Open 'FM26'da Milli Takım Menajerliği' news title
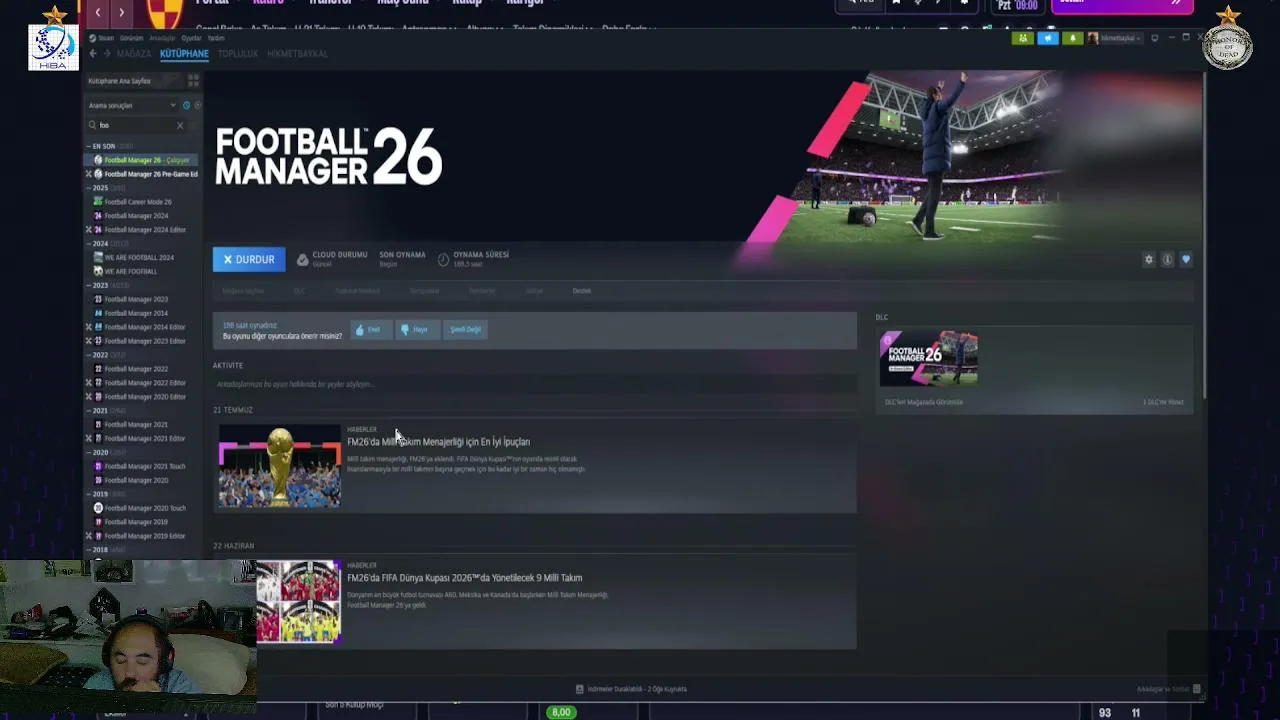 [438, 442]
